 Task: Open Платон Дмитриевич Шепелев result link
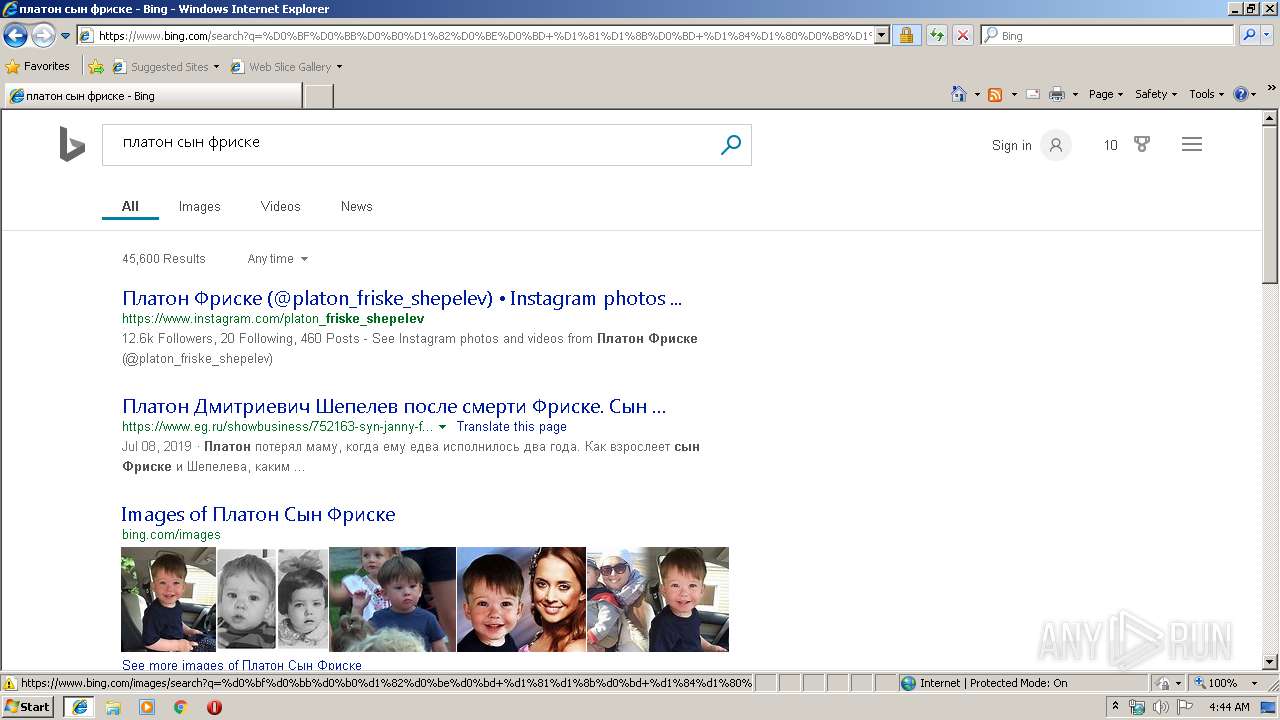pos(394,406)
